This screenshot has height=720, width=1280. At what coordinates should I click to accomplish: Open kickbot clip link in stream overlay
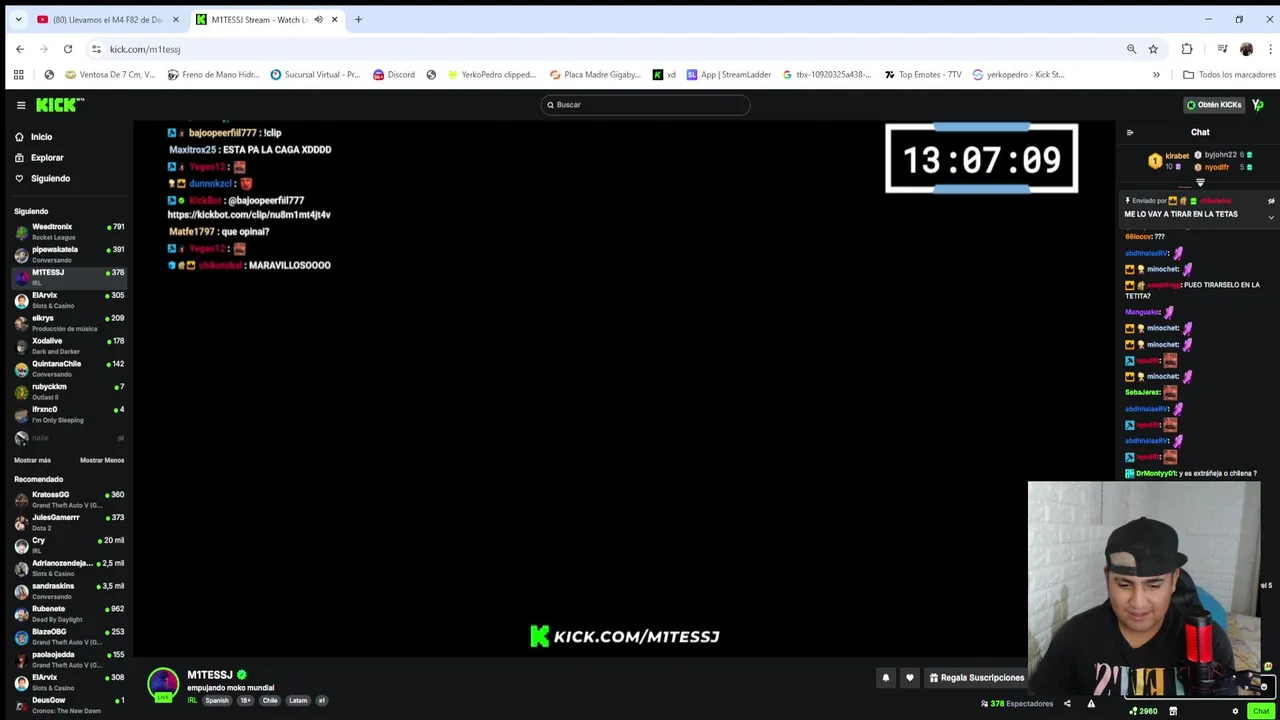[249, 215]
